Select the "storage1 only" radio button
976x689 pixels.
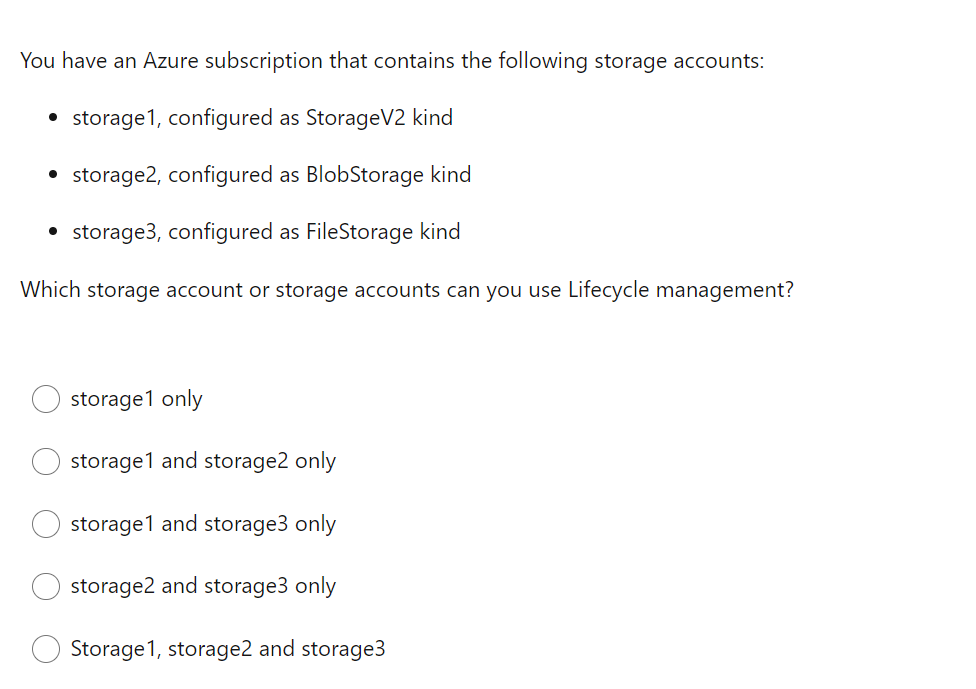46,399
